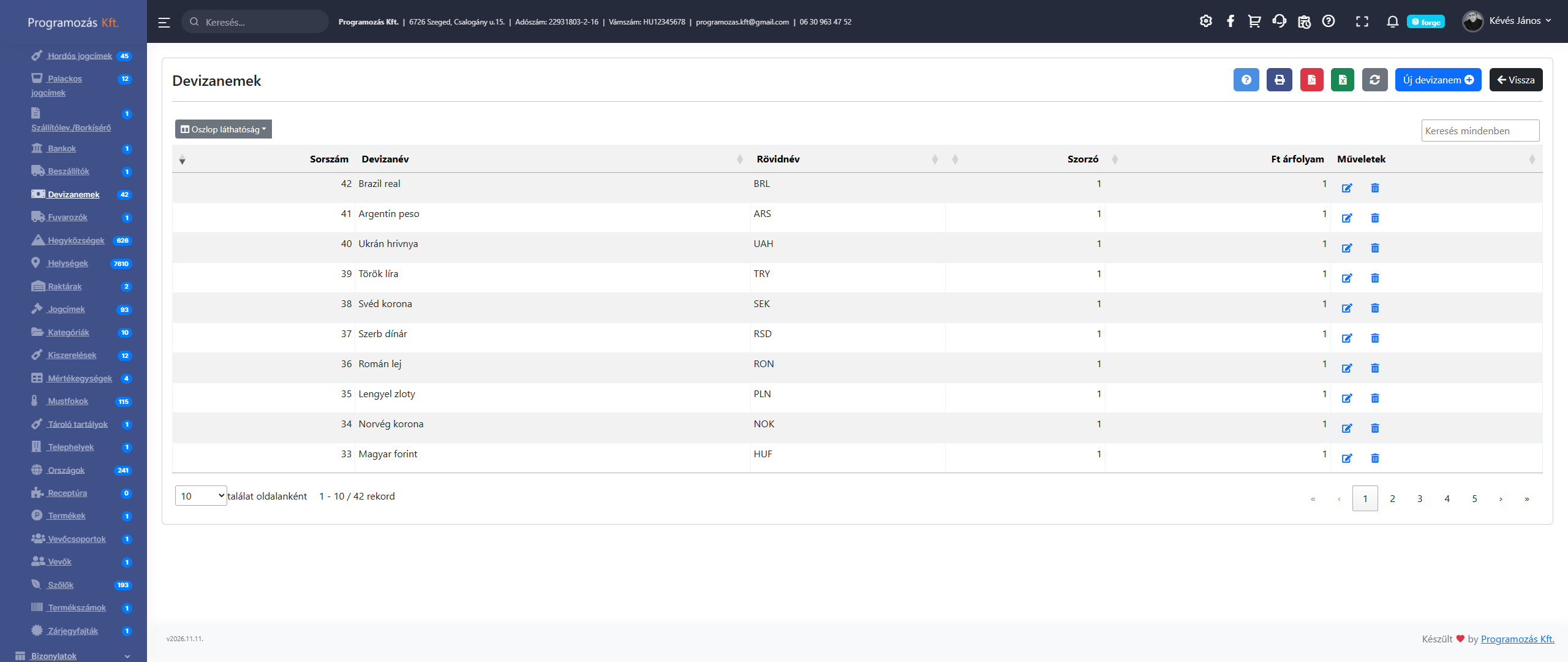1568x662 pixels.
Task: Expand the Kévés János user menu
Action: coord(1514,21)
